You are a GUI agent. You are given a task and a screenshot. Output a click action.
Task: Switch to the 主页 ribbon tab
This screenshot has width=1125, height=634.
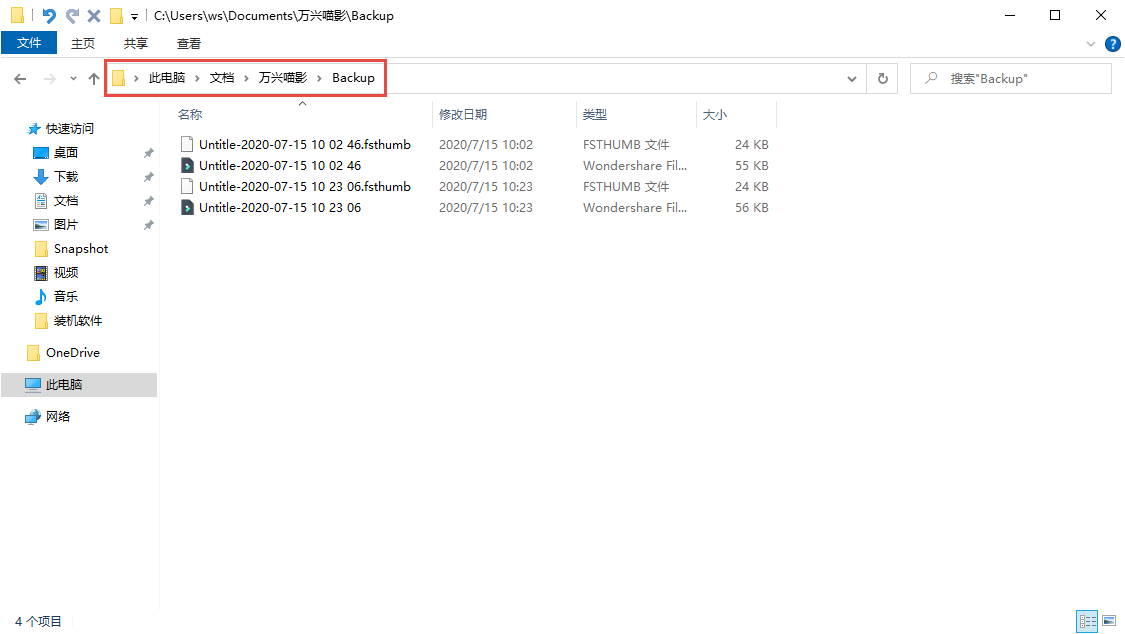click(x=83, y=44)
